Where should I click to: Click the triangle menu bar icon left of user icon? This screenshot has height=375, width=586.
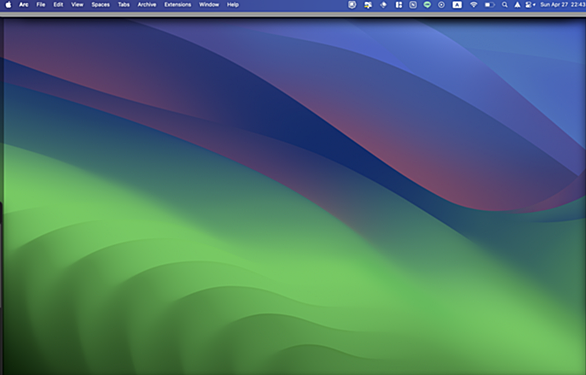pos(517,5)
